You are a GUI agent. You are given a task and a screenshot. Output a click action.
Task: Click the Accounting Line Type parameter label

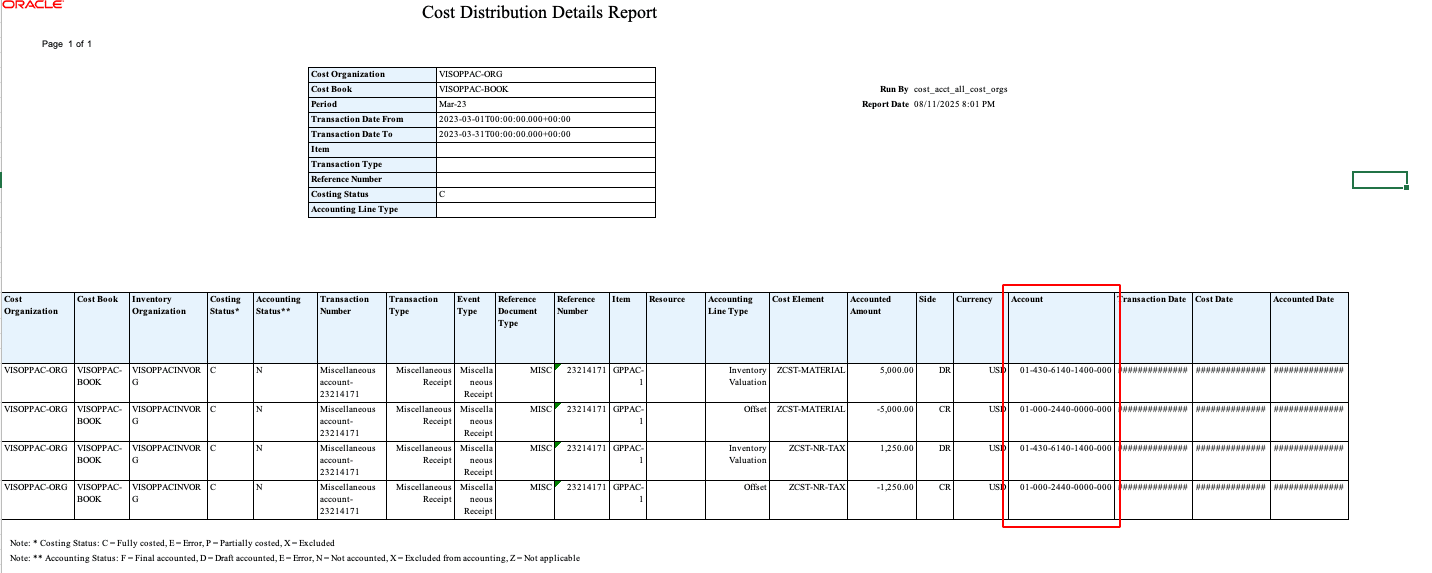click(372, 209)
